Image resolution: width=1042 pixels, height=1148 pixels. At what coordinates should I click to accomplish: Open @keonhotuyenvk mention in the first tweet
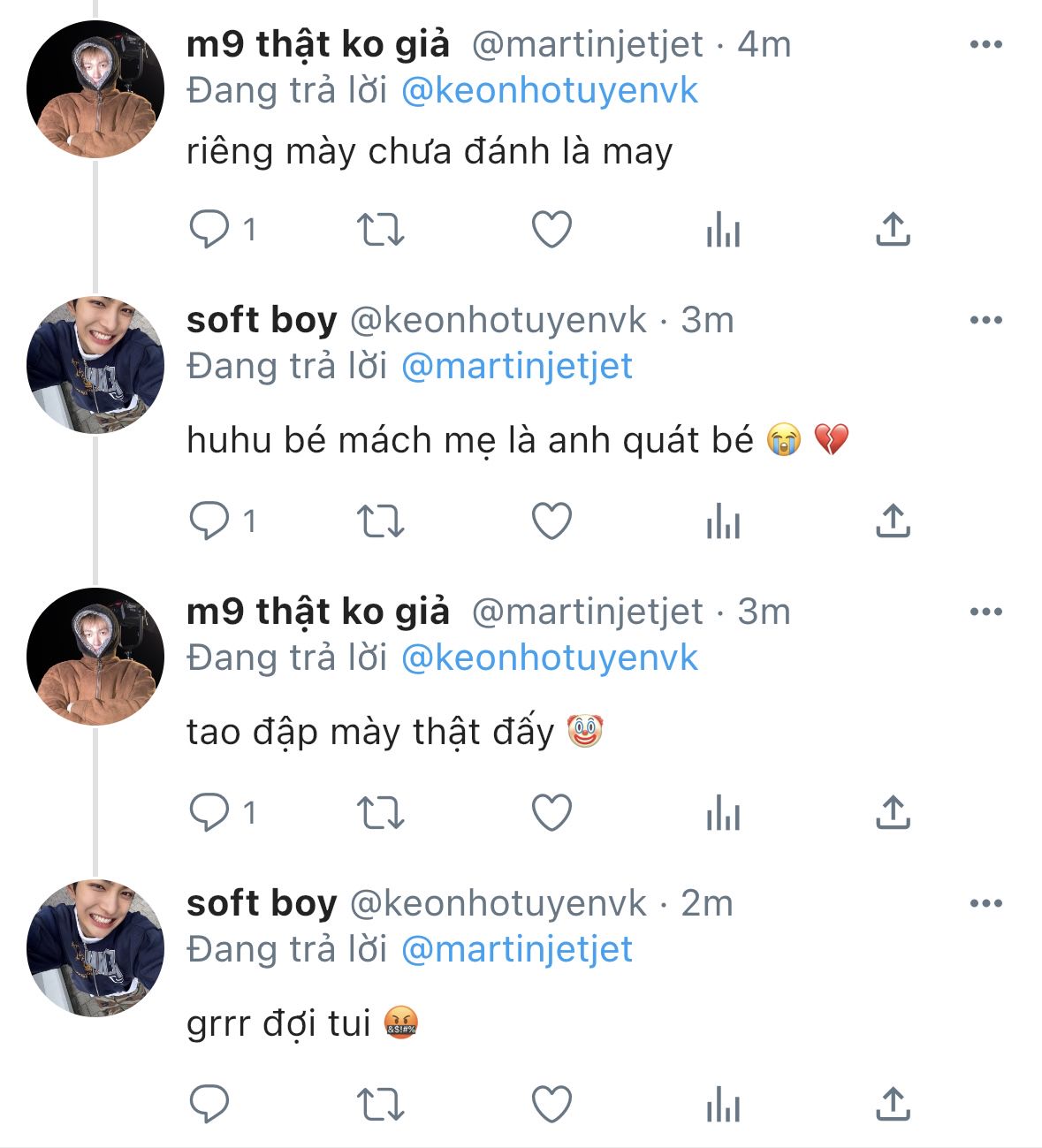(549, 91)
